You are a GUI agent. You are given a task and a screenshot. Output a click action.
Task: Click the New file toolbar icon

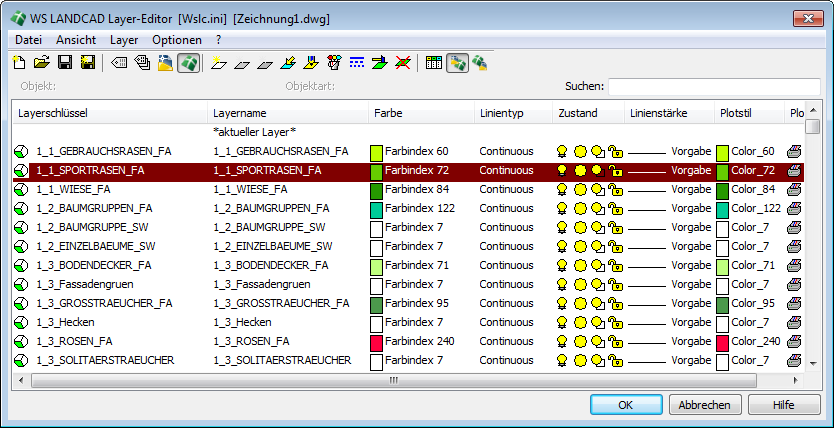pos(19,63)
